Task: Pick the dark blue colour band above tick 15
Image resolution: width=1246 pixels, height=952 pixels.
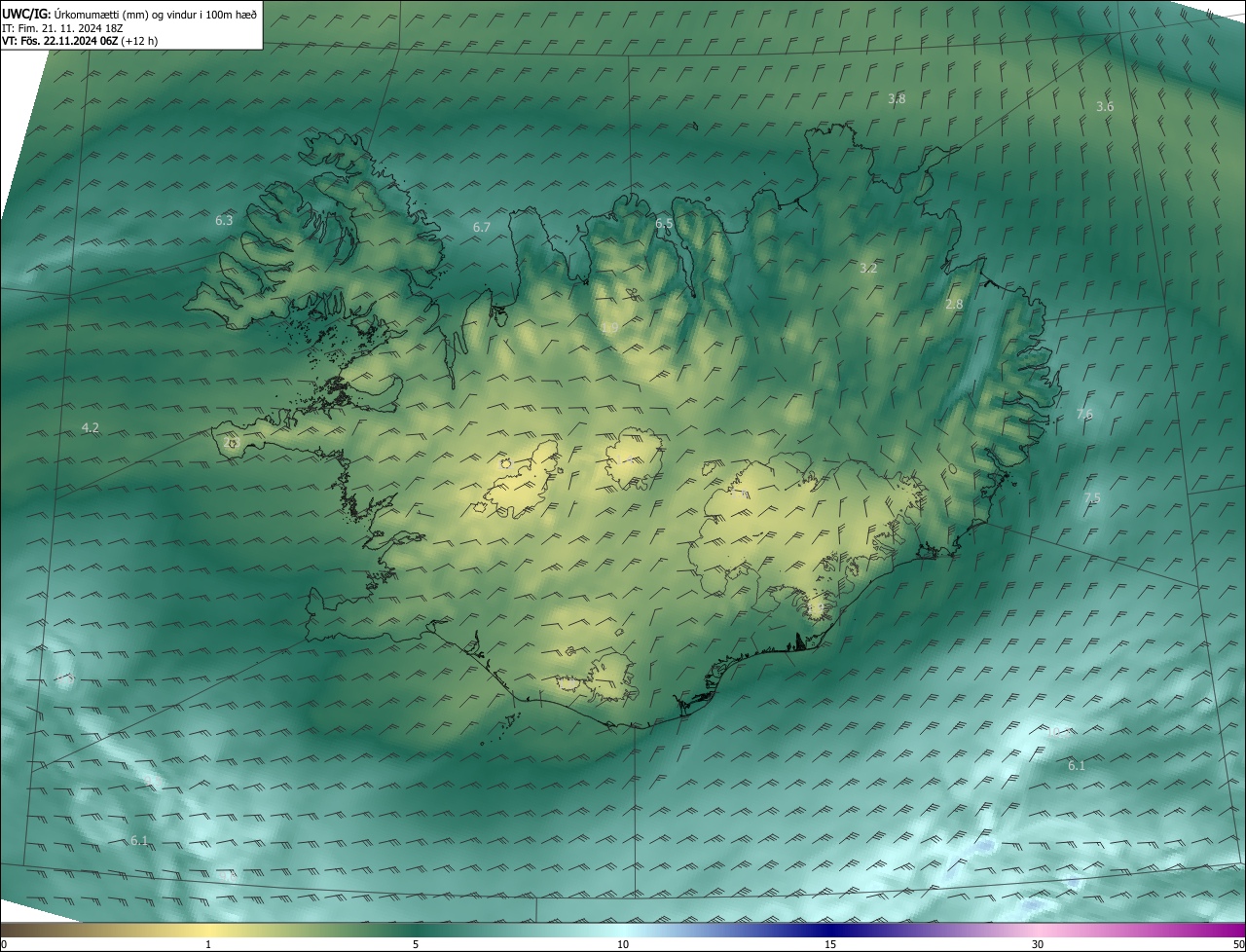Action: (830, 930)
